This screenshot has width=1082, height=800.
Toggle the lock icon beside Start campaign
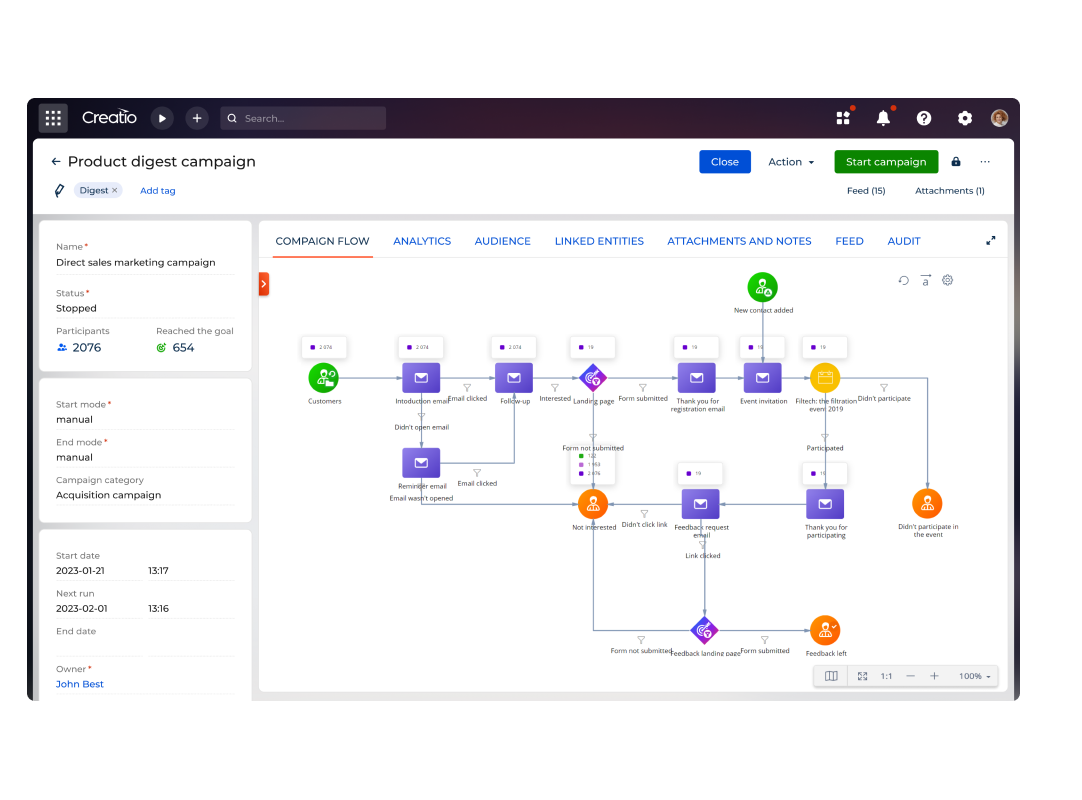coord(956,162)
